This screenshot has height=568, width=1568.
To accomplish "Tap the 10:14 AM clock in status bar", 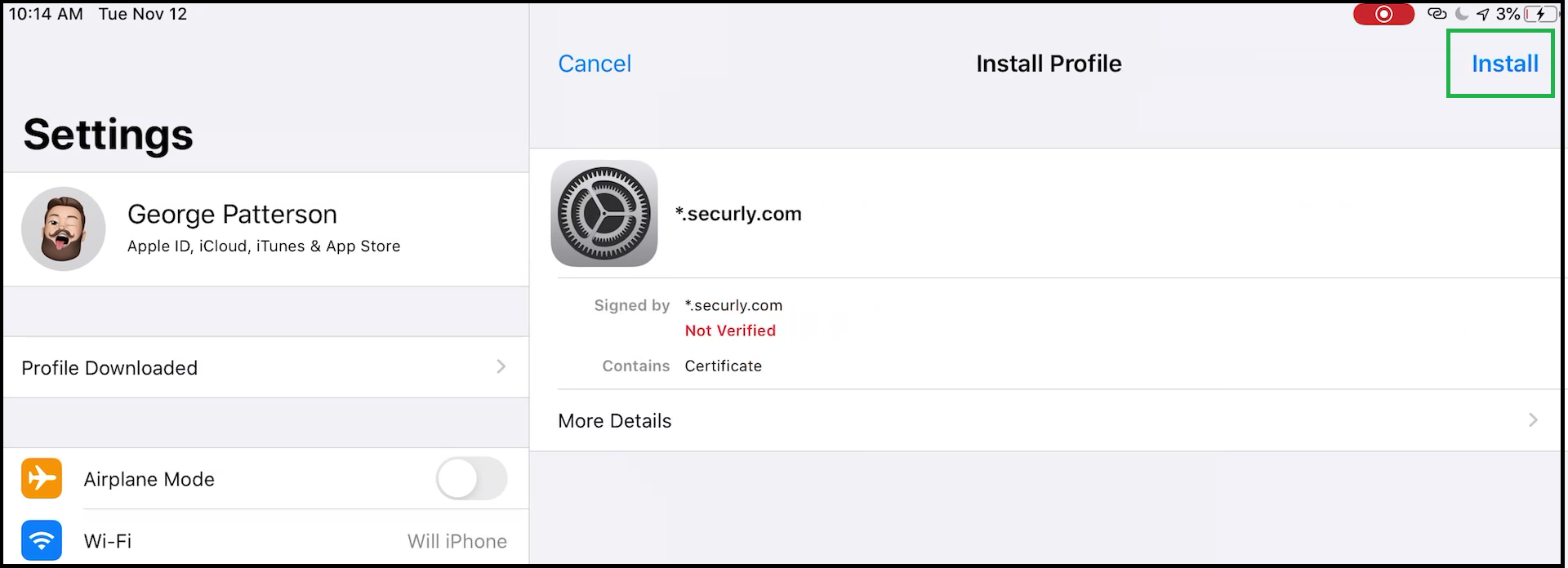I will click(x=46, y=14).
